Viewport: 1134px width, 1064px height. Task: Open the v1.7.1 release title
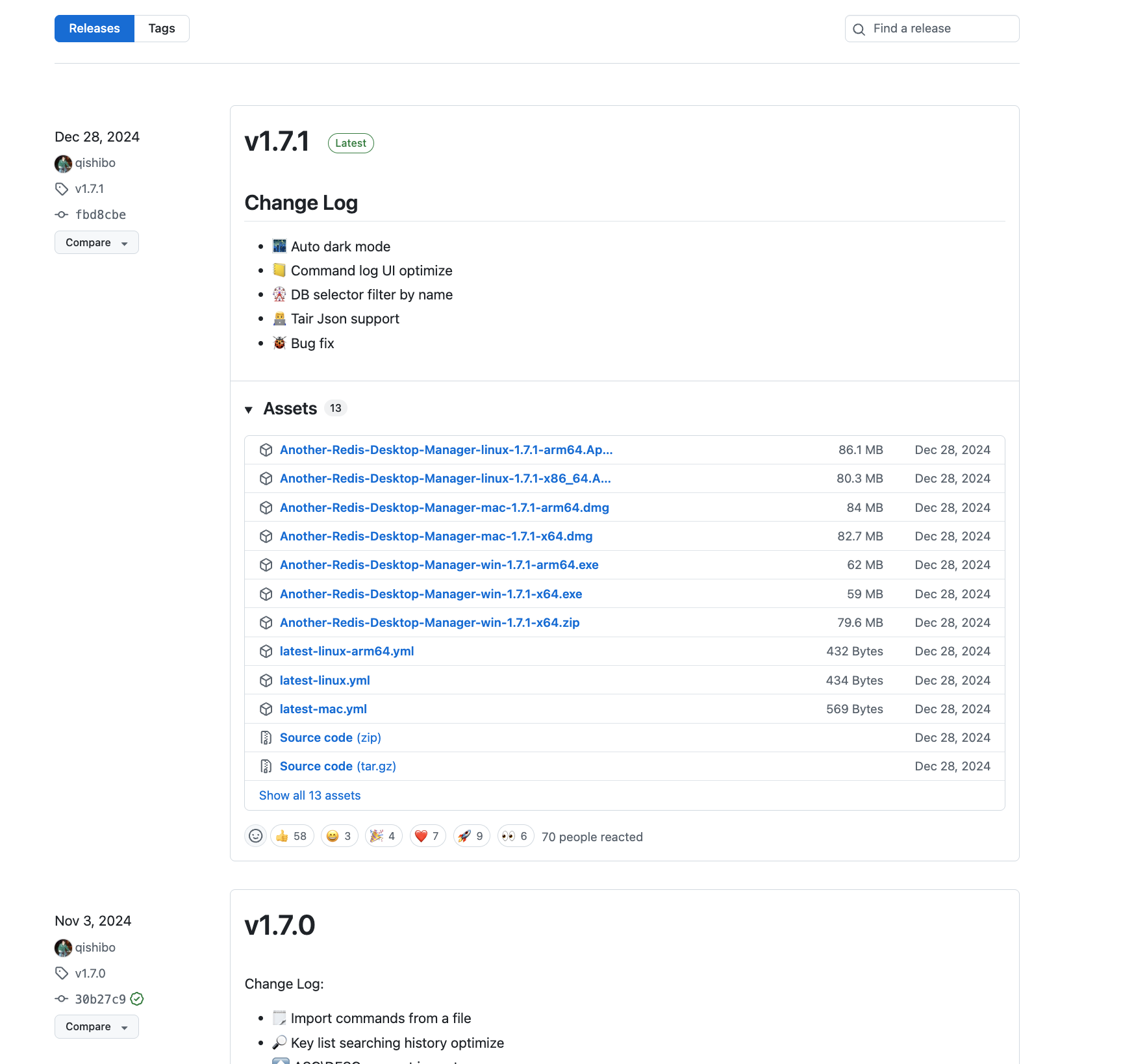coord(277,142)
